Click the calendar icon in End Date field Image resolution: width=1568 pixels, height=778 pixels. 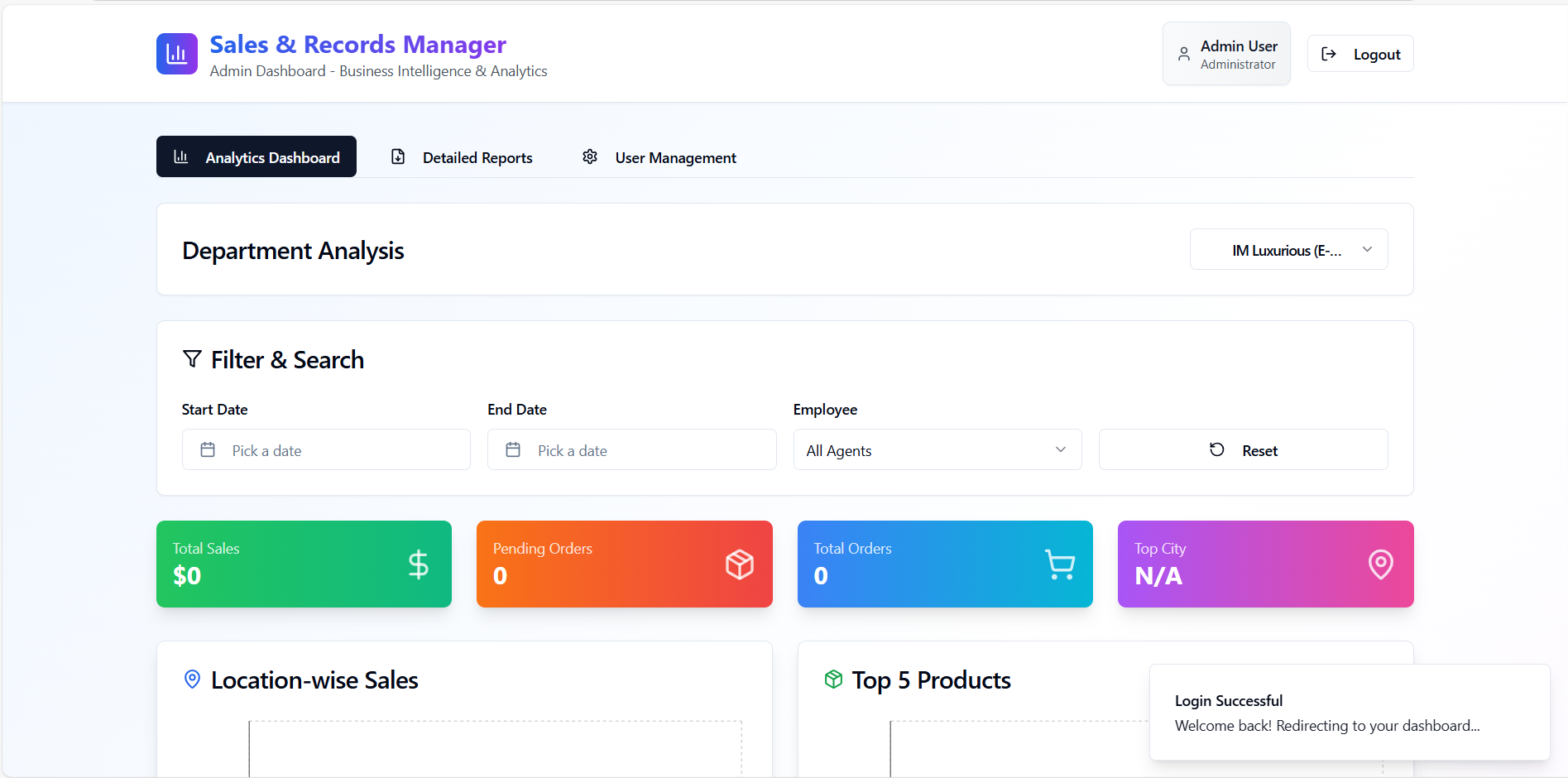(x=513, y=449)
